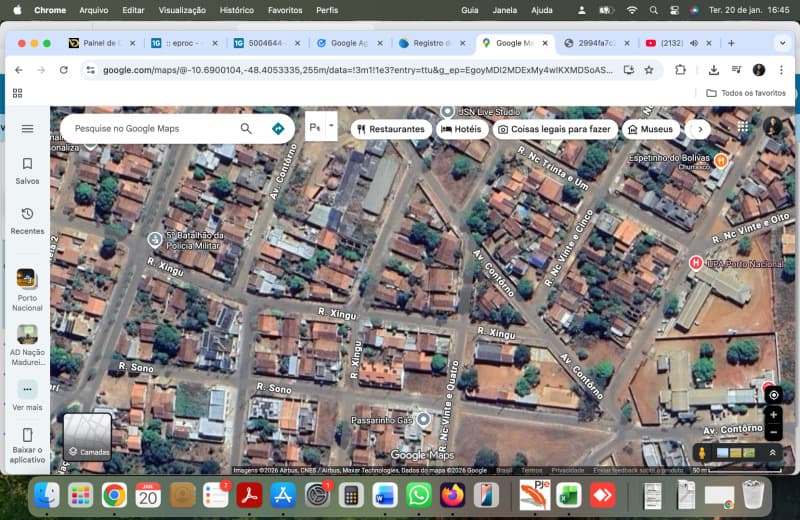Open a new Chrome tab
Screen dimensions: 800x520
(x=731, y=43)
